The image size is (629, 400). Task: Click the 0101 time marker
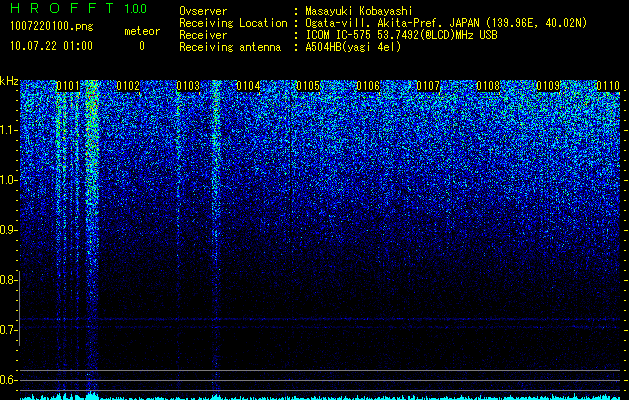pos(68,86)
